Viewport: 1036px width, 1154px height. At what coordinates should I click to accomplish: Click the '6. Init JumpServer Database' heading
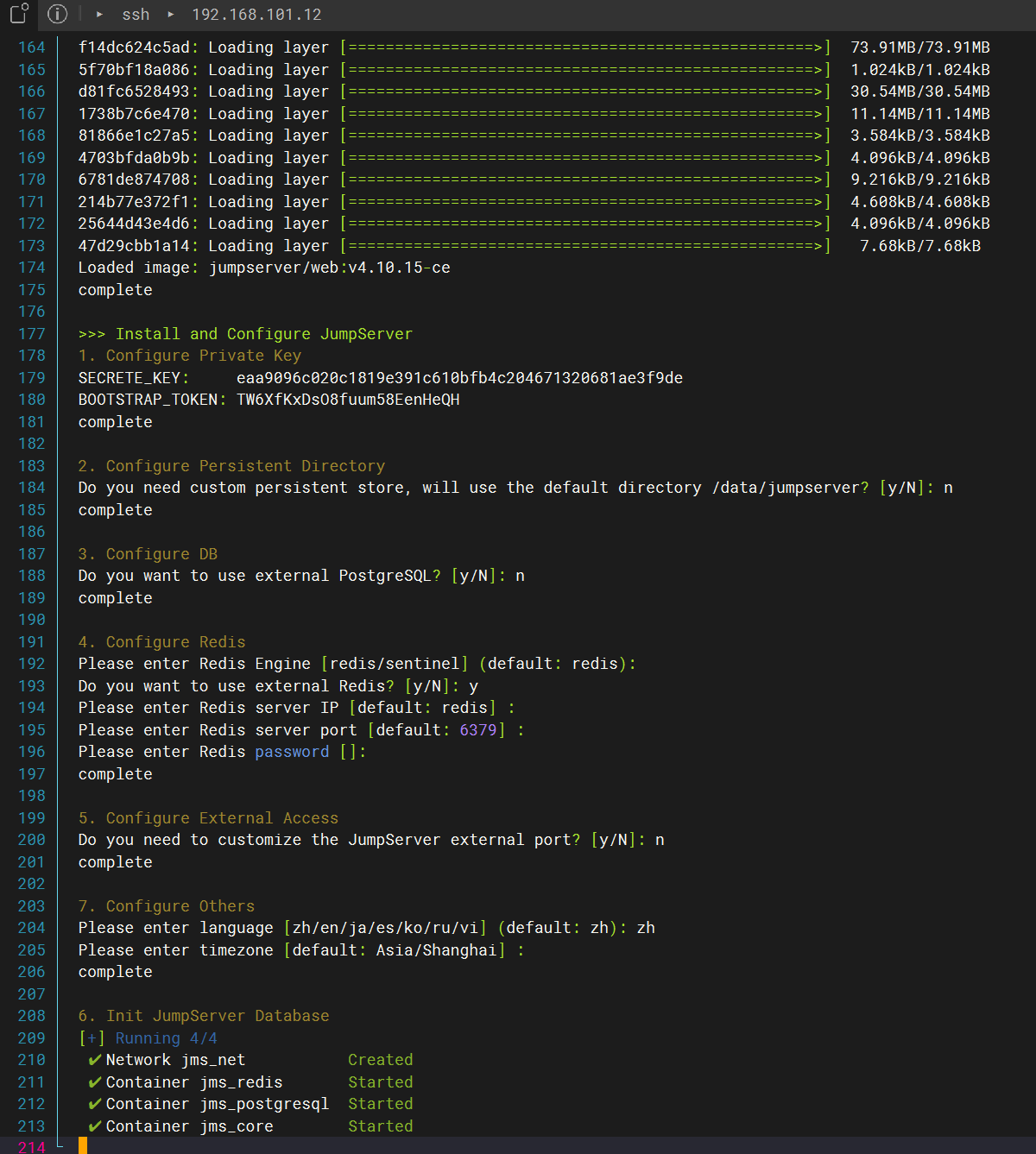pyautogui.click(x=204, y=1016)
